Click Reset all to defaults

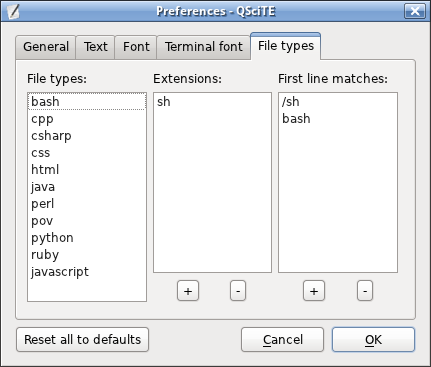[x=82, y=339]
